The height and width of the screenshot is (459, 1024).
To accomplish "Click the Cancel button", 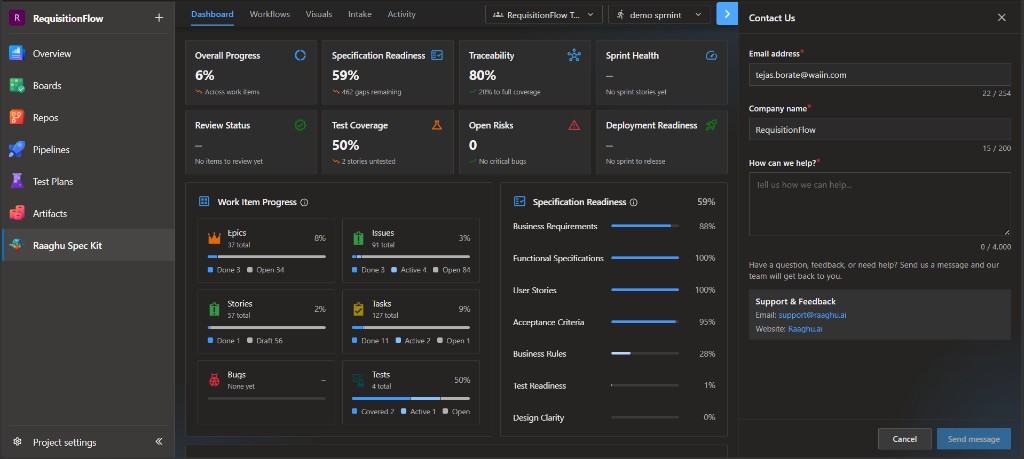I will click(904, 439).
